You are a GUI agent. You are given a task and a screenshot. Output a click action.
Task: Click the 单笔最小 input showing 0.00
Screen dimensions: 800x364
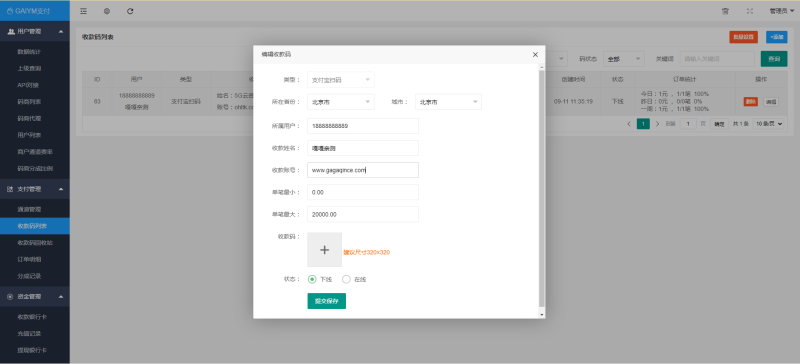tap(363, 192)
